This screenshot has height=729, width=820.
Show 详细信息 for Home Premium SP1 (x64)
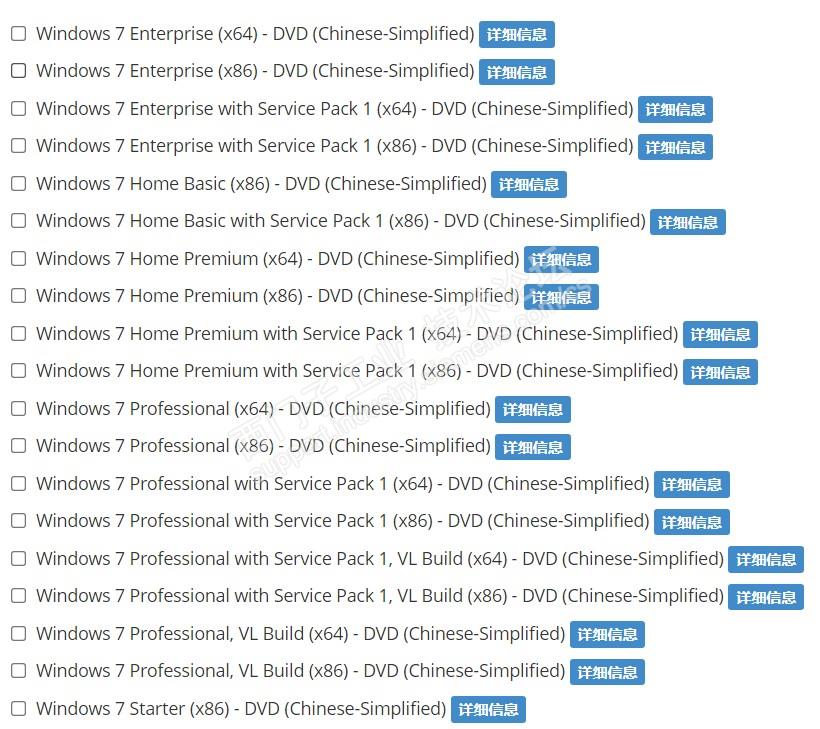(720, 335)
